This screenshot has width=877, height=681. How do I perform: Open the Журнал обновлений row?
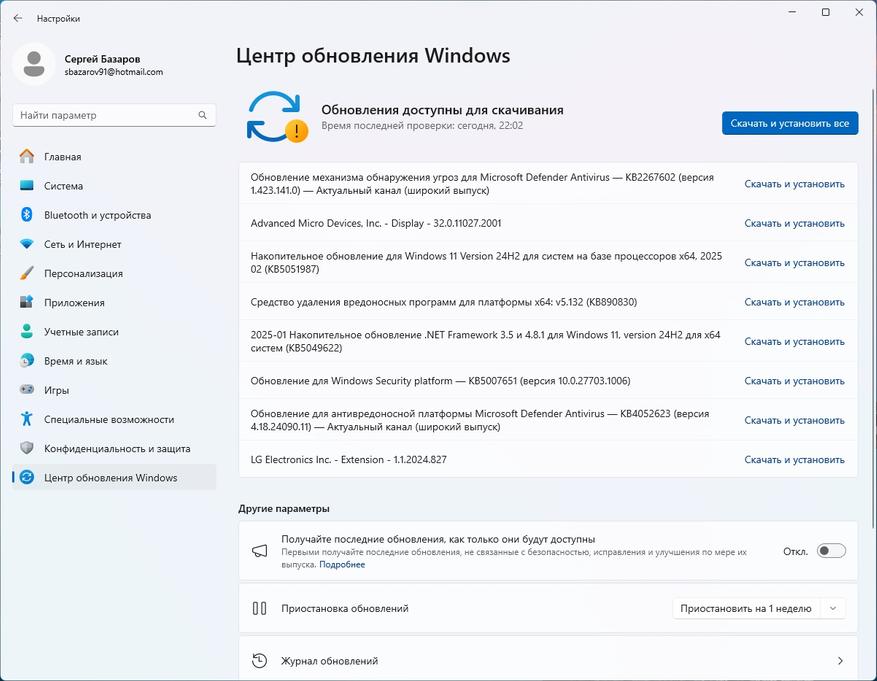click(548, 659)
